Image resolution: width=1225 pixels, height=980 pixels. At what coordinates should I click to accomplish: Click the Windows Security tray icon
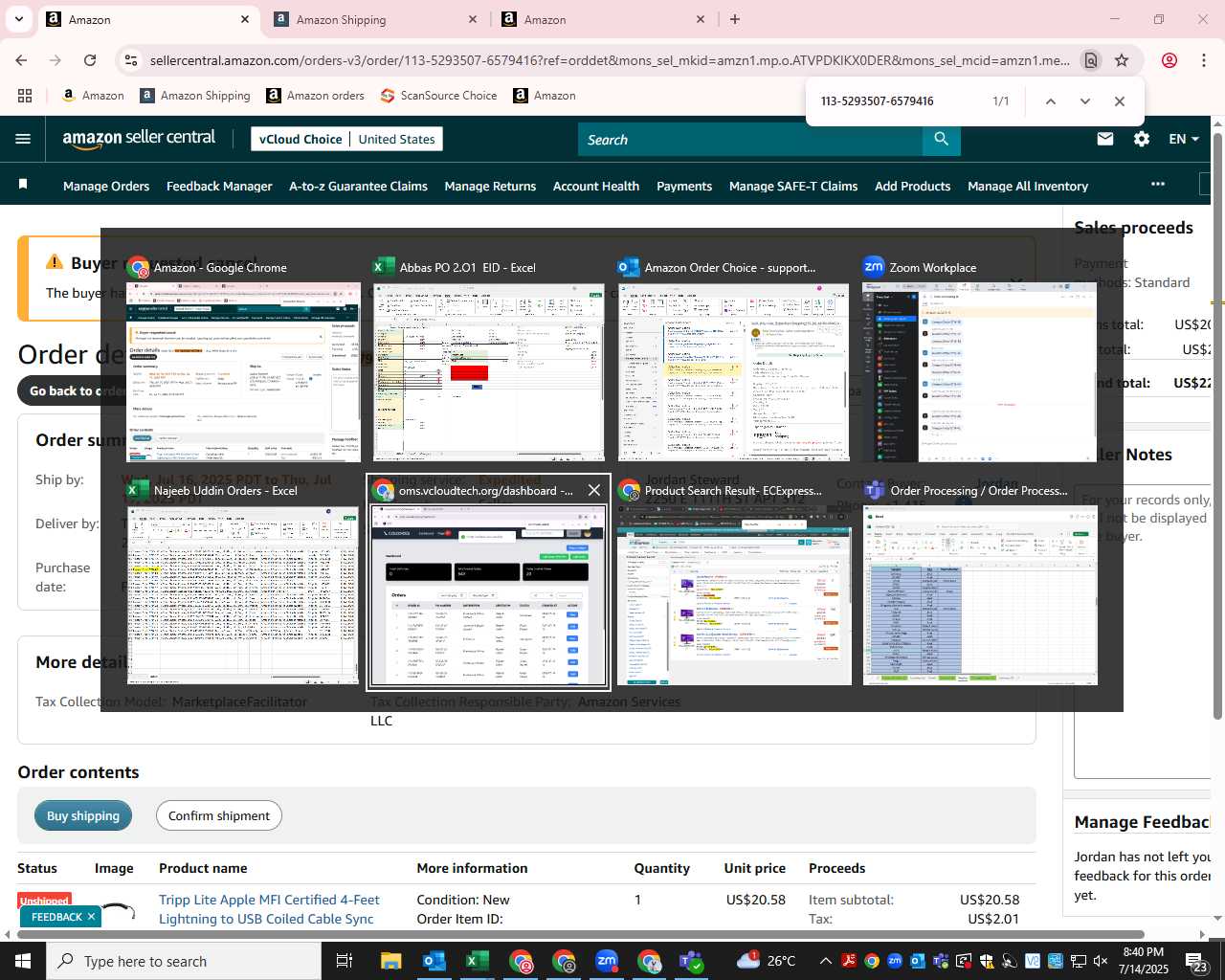tap(987, 961)
